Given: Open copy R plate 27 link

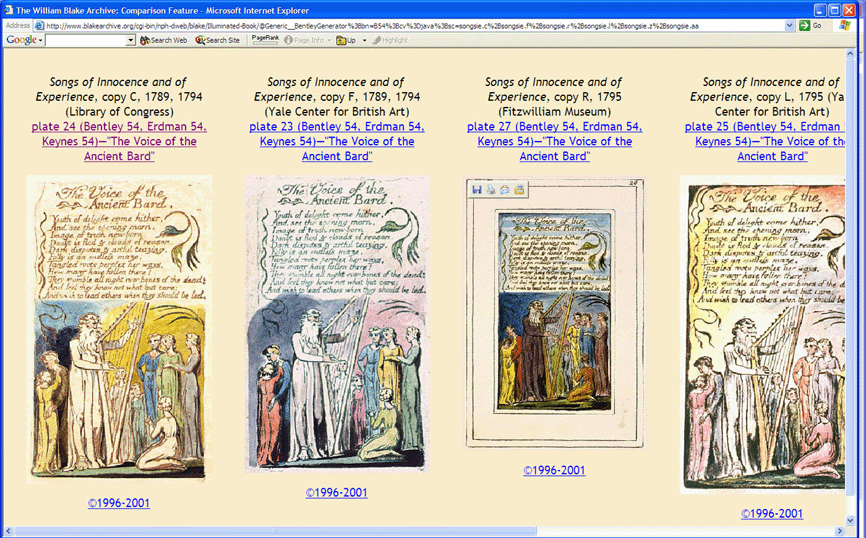Looking at the screenshot, I should 555,141.
